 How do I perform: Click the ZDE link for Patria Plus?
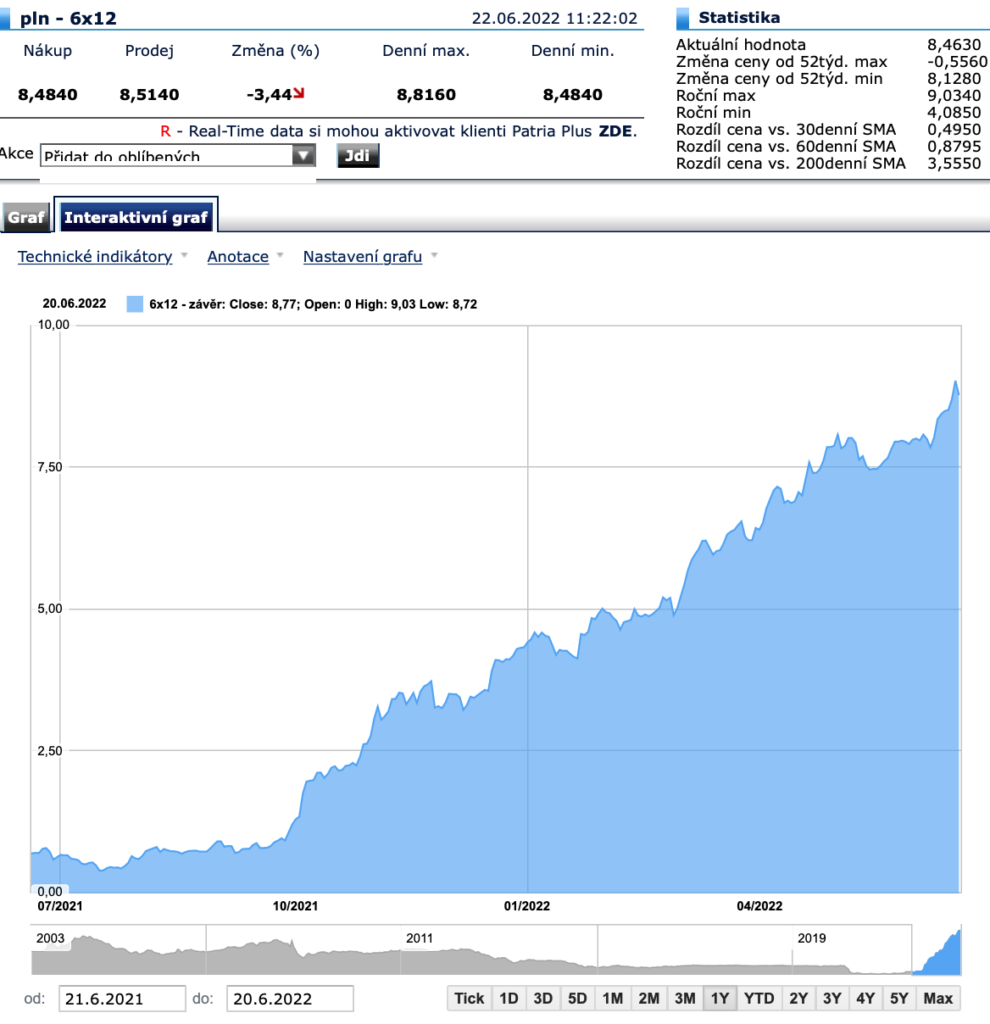click(x=615, y=131)
